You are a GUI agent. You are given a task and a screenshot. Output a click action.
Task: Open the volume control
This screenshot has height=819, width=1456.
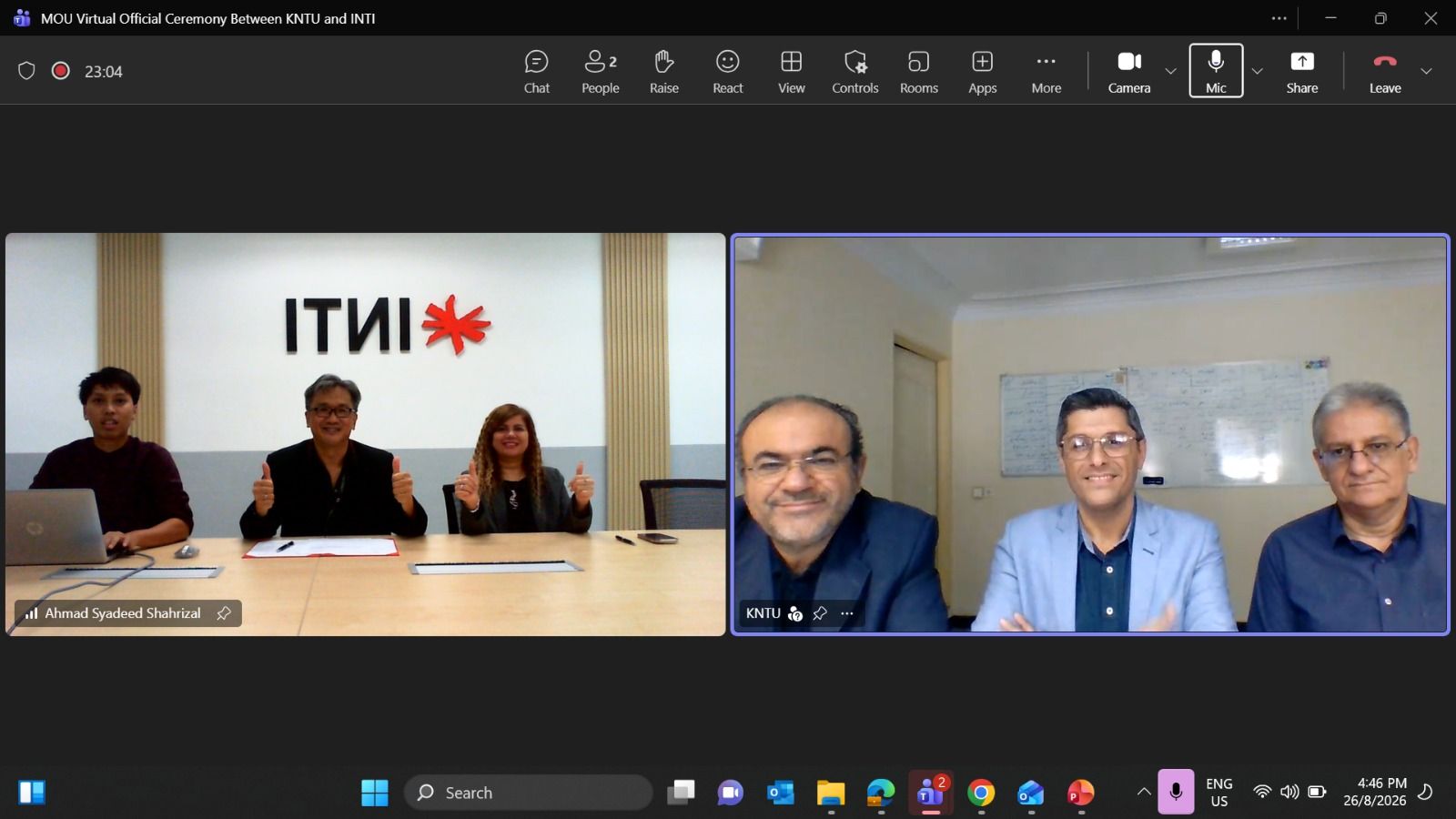pos(1289,792)
